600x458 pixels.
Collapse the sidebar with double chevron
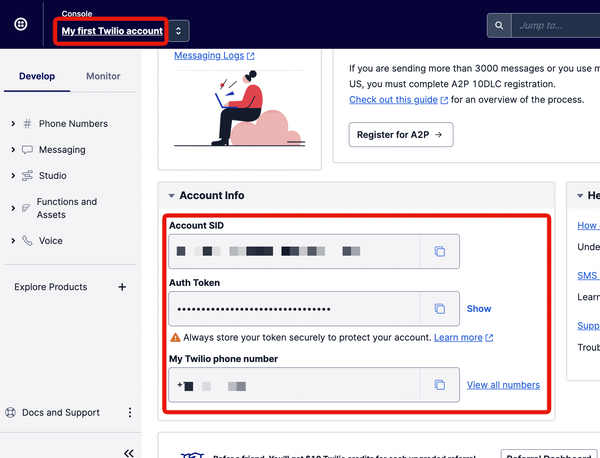[129, 453]
